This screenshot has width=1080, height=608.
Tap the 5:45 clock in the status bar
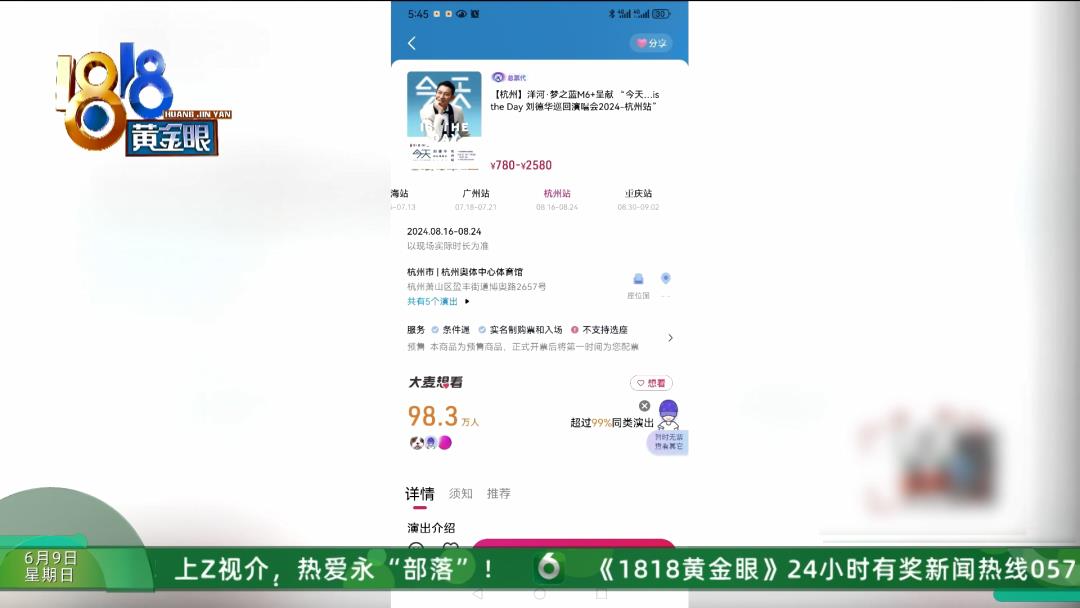tap(418, 14)
